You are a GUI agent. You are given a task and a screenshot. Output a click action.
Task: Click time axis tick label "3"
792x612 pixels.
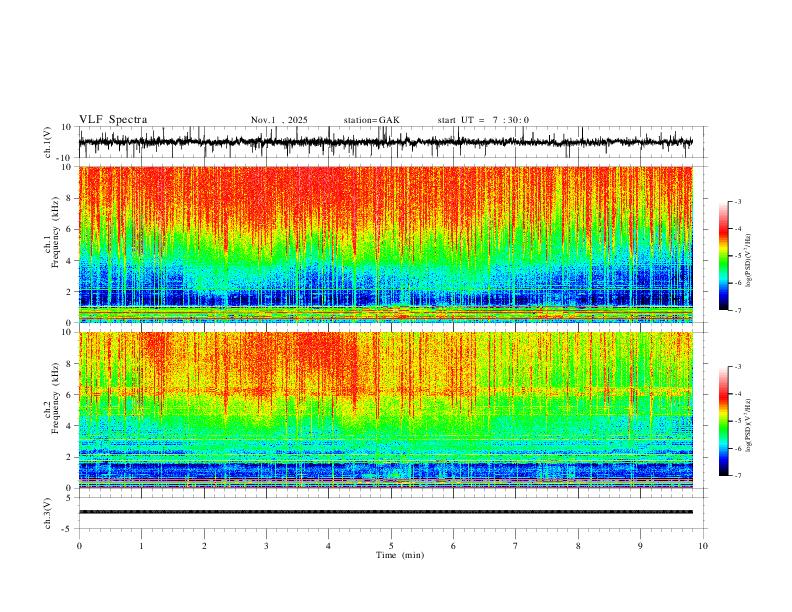point(266,546)
